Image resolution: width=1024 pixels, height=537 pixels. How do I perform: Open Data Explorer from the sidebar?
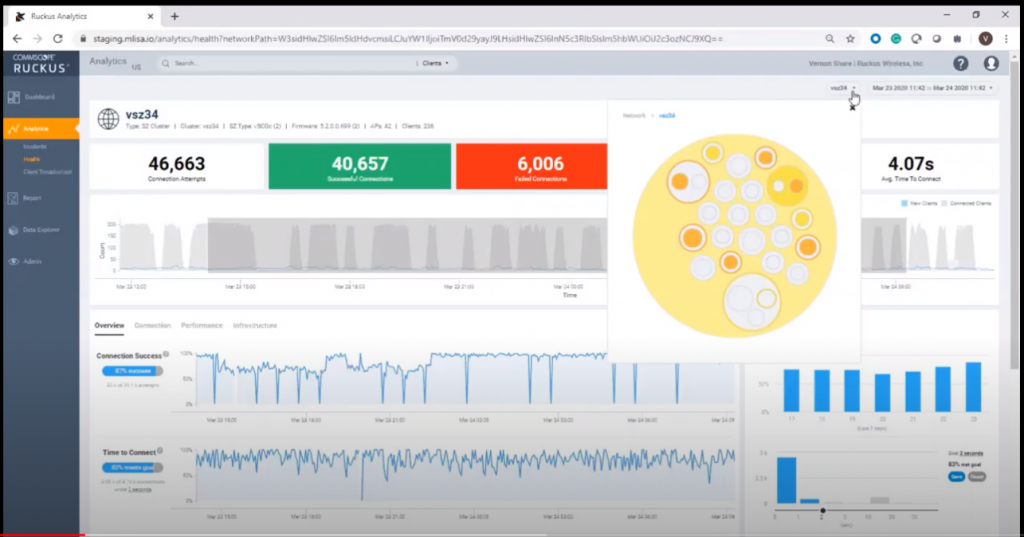pyautogui.click(x=14, y=230)
